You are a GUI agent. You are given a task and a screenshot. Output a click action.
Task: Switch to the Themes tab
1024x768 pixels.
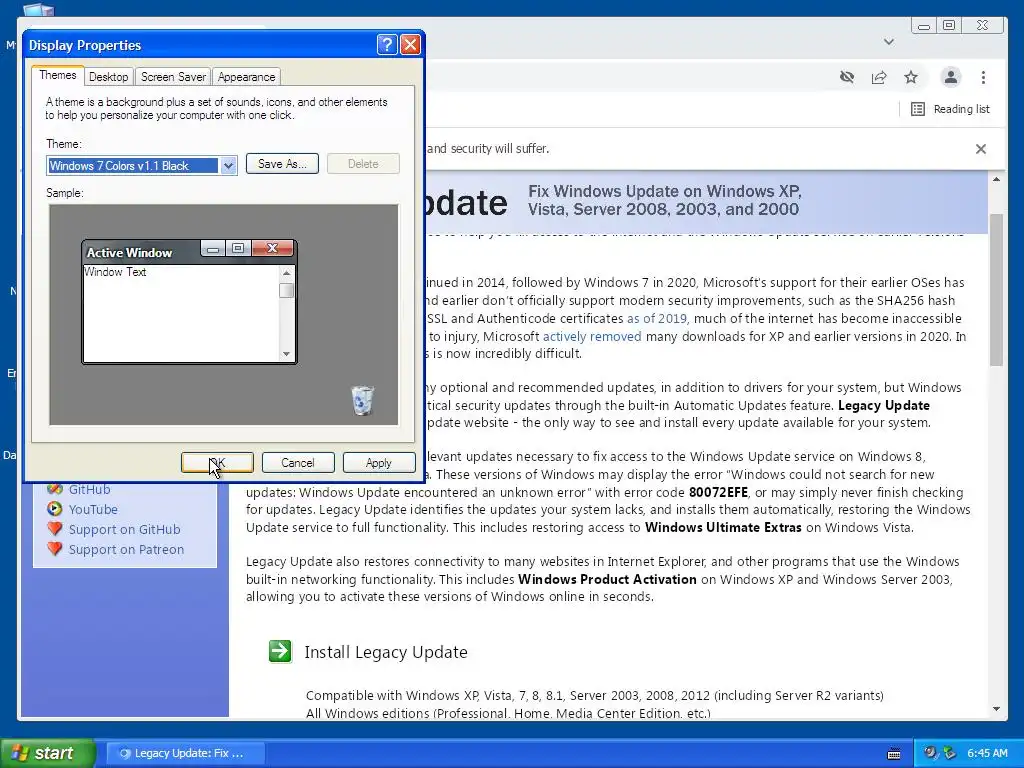(57, 75)
